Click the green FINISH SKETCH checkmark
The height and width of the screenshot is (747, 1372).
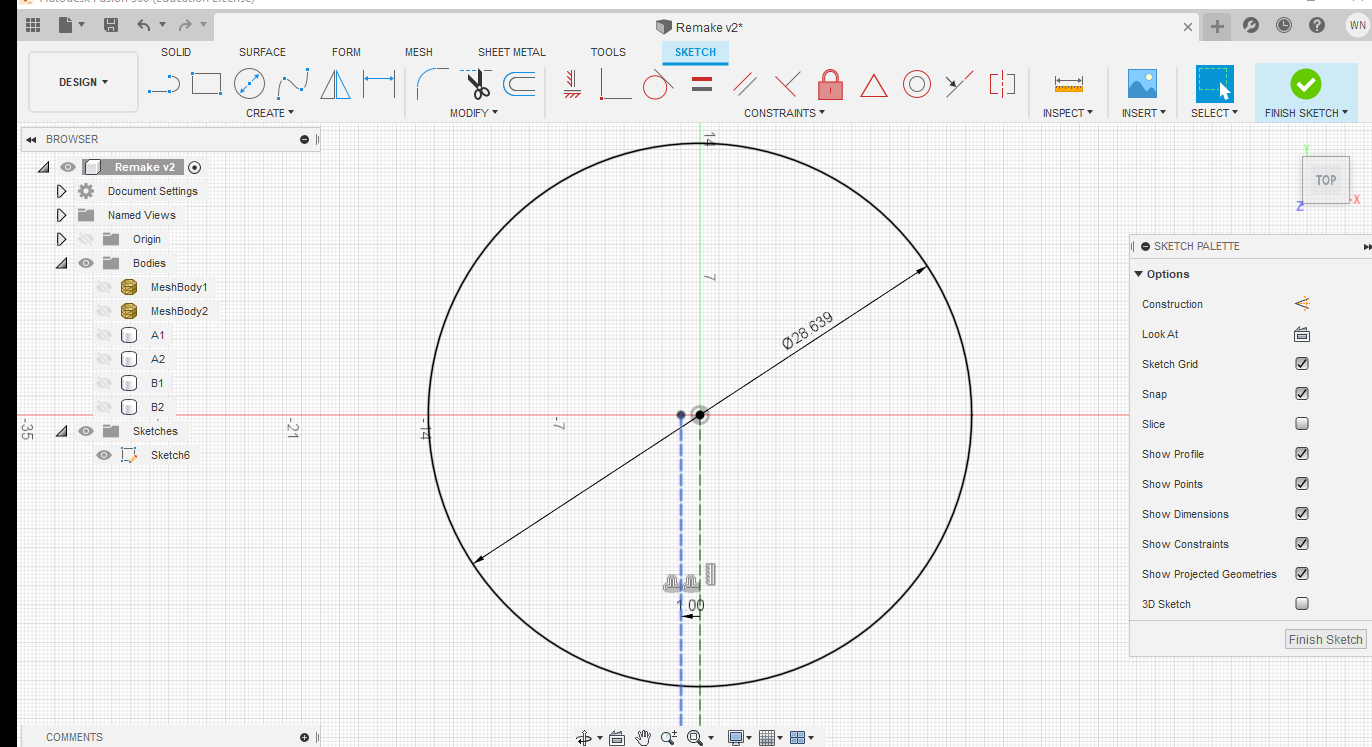pyautogui.click(x=1306, y=84)
